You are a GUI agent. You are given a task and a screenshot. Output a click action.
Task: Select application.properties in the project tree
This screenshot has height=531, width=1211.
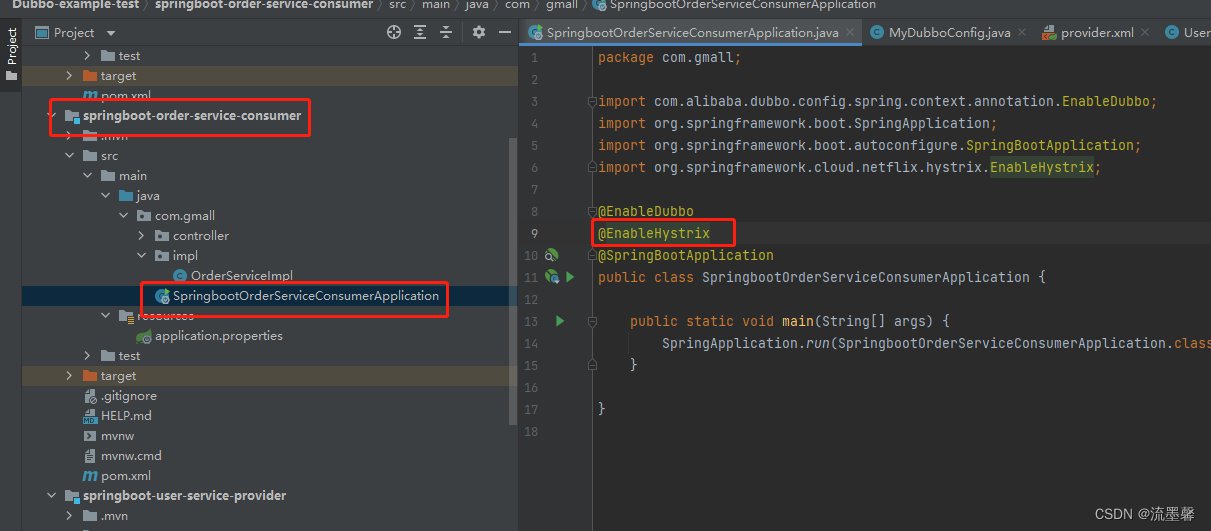click(x=219, y=336)
